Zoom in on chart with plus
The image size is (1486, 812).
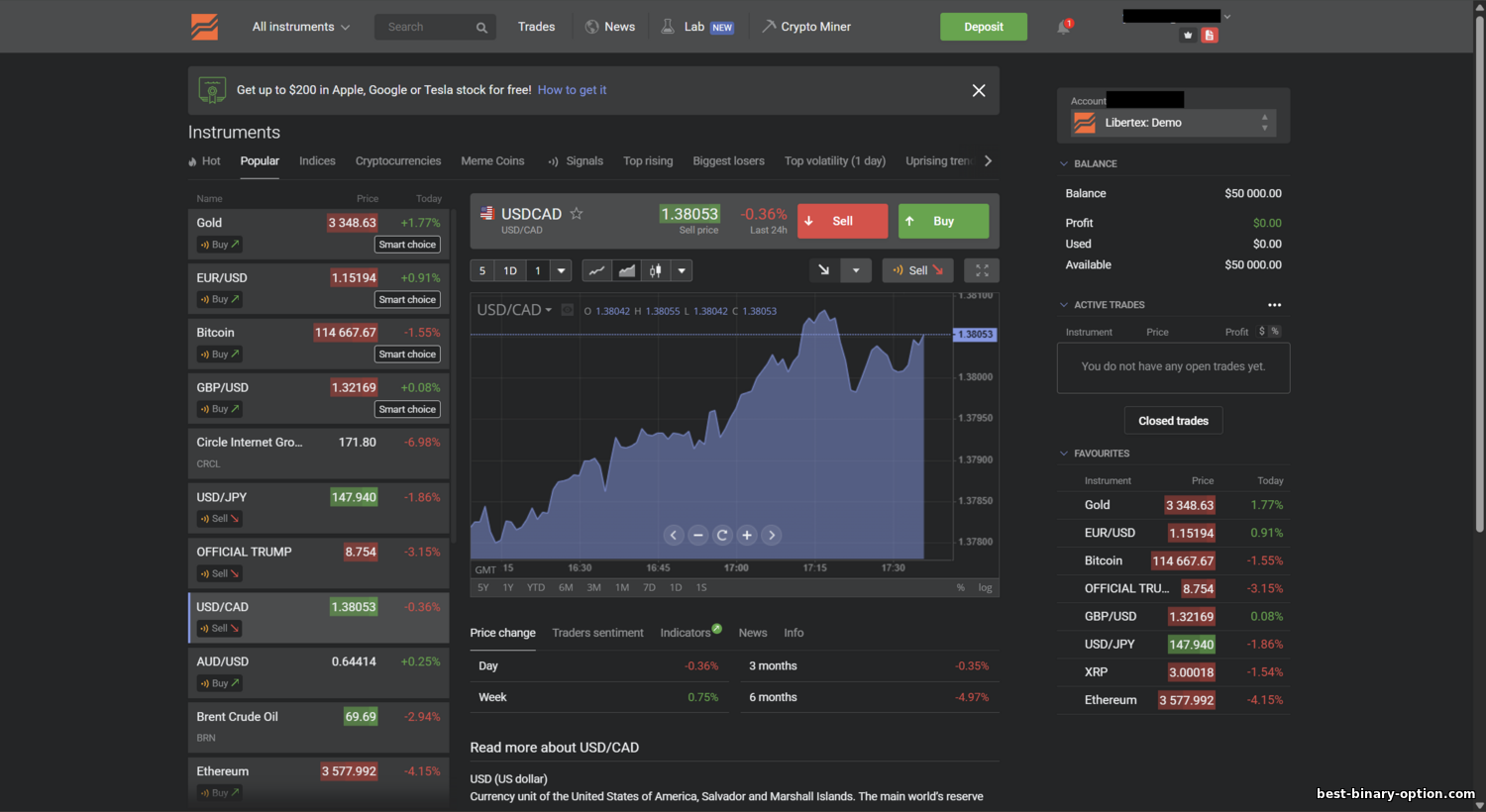point(747,535)
